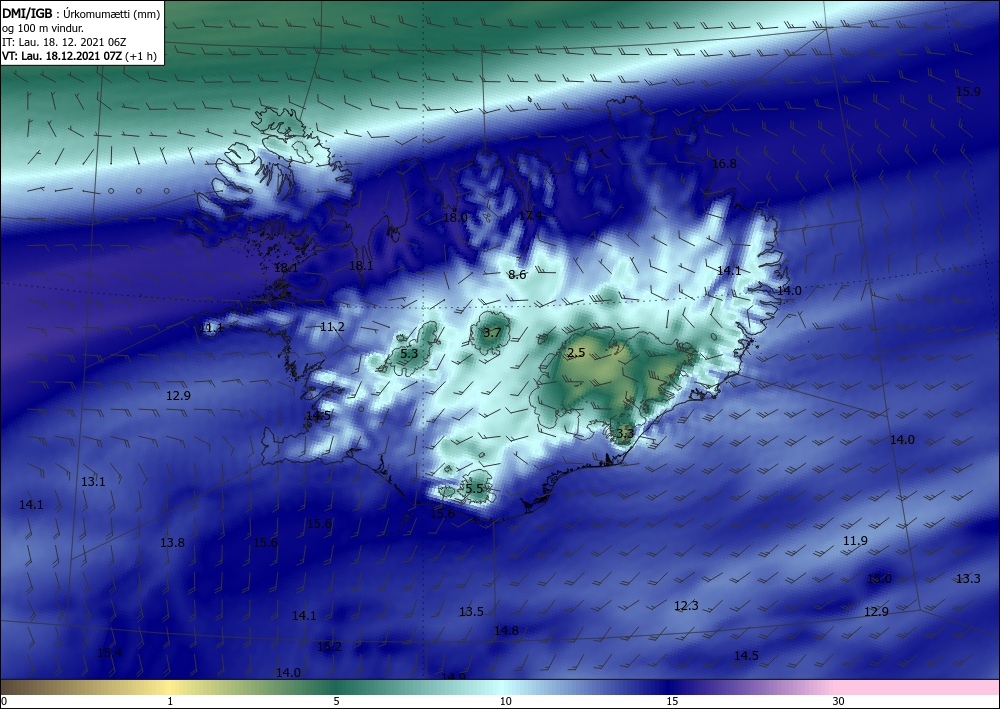Click the 15.9 value on the map
Viewport: 1000px width, 709px height.
pyautogui.click(x=967, y=92)
